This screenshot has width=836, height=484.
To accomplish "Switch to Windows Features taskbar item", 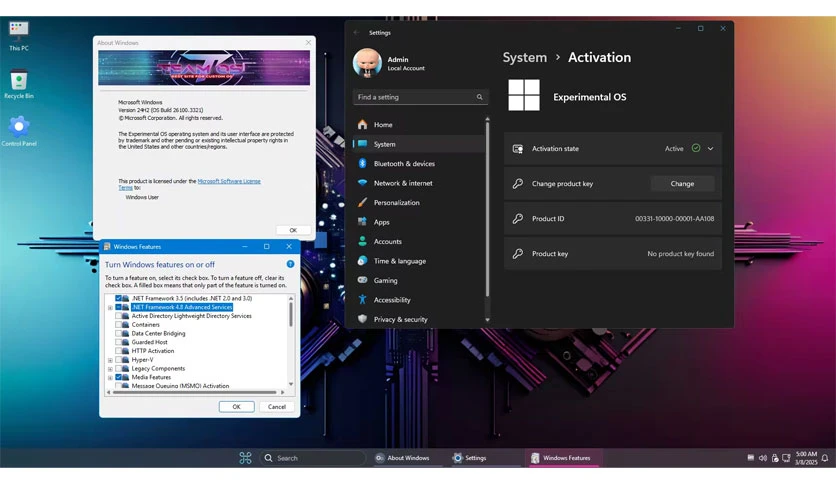I will click(564, 458).
